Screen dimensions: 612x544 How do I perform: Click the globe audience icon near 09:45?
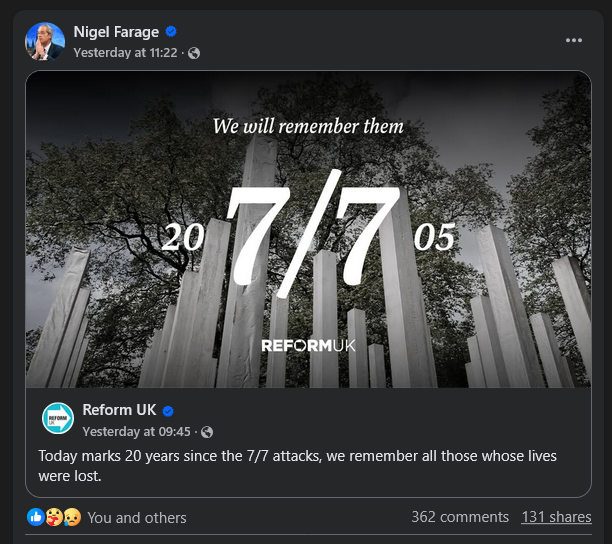pos(207,431)
